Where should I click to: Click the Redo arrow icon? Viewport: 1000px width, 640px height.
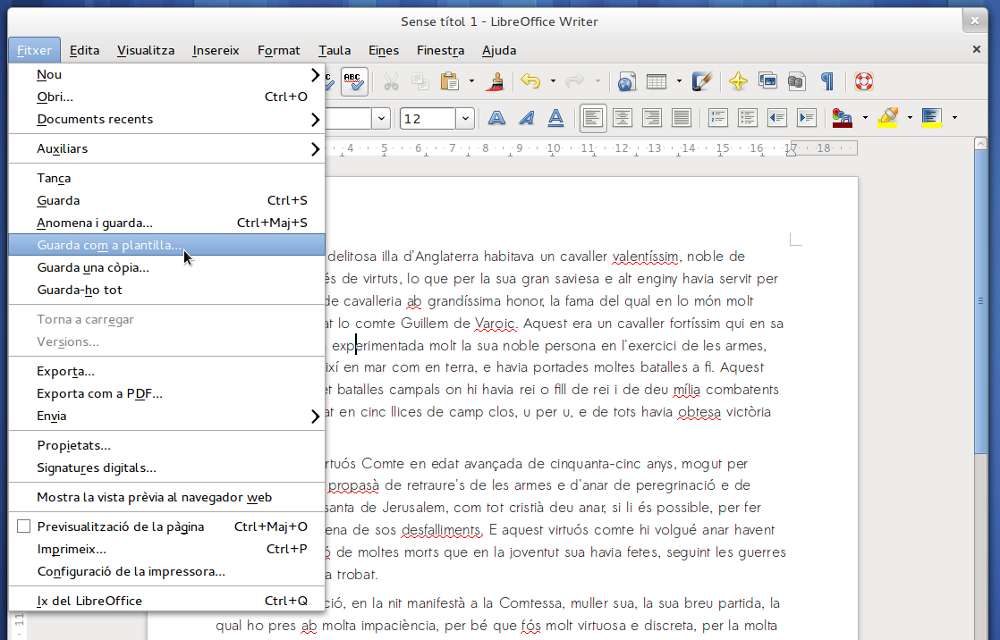pos(575,82)
